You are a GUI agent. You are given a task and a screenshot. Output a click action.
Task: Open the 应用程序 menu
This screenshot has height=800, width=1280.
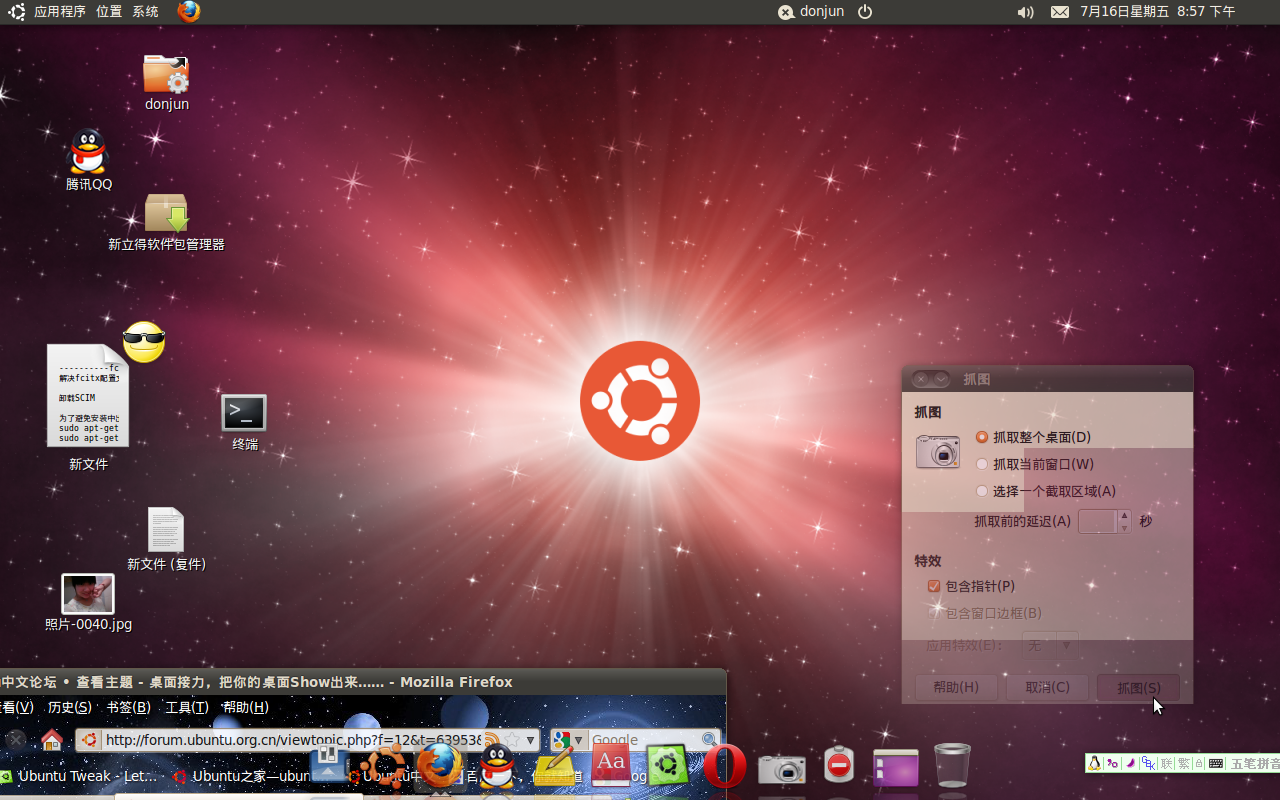[60, 12]
